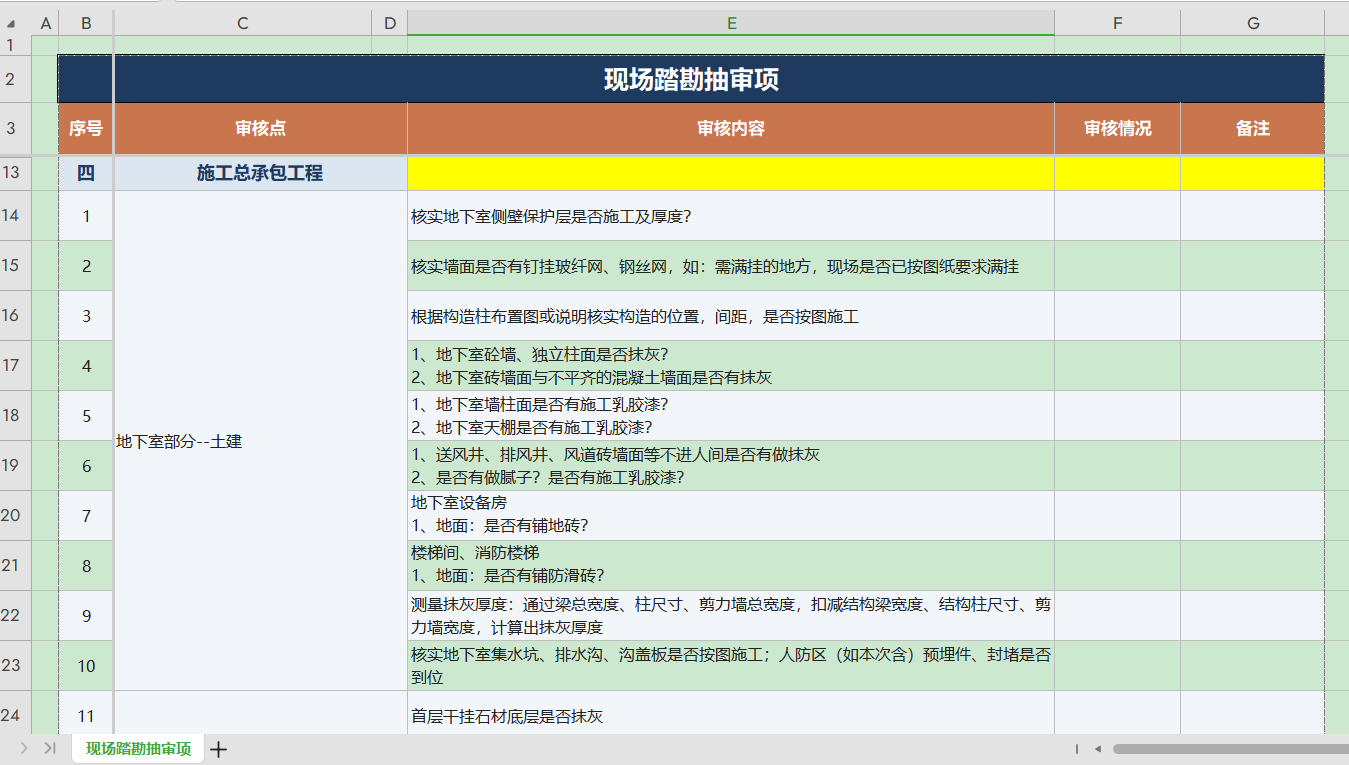Select row 22 header

tap(15, 615)
